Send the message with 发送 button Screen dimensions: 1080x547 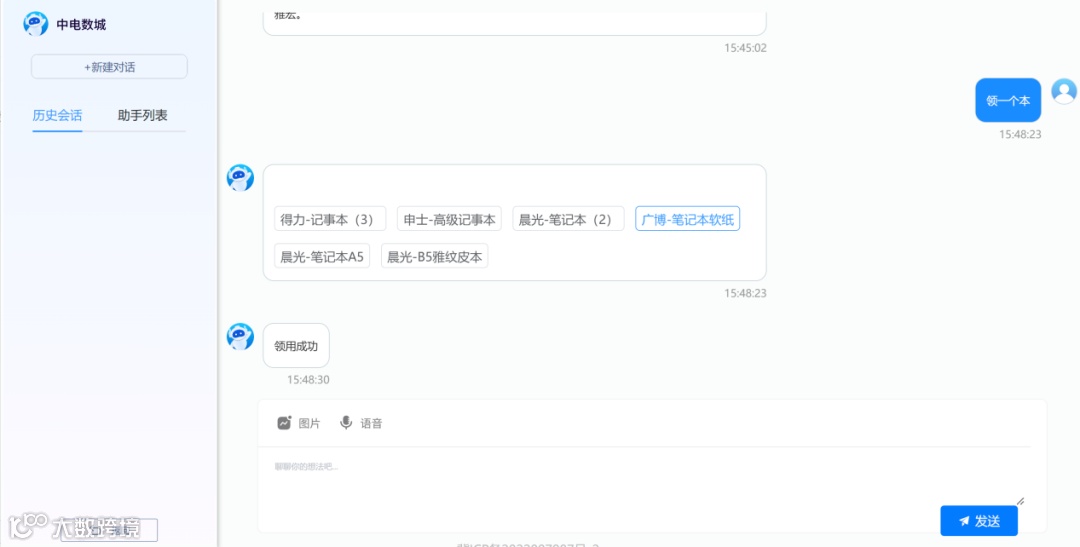(x=979, y=521)
